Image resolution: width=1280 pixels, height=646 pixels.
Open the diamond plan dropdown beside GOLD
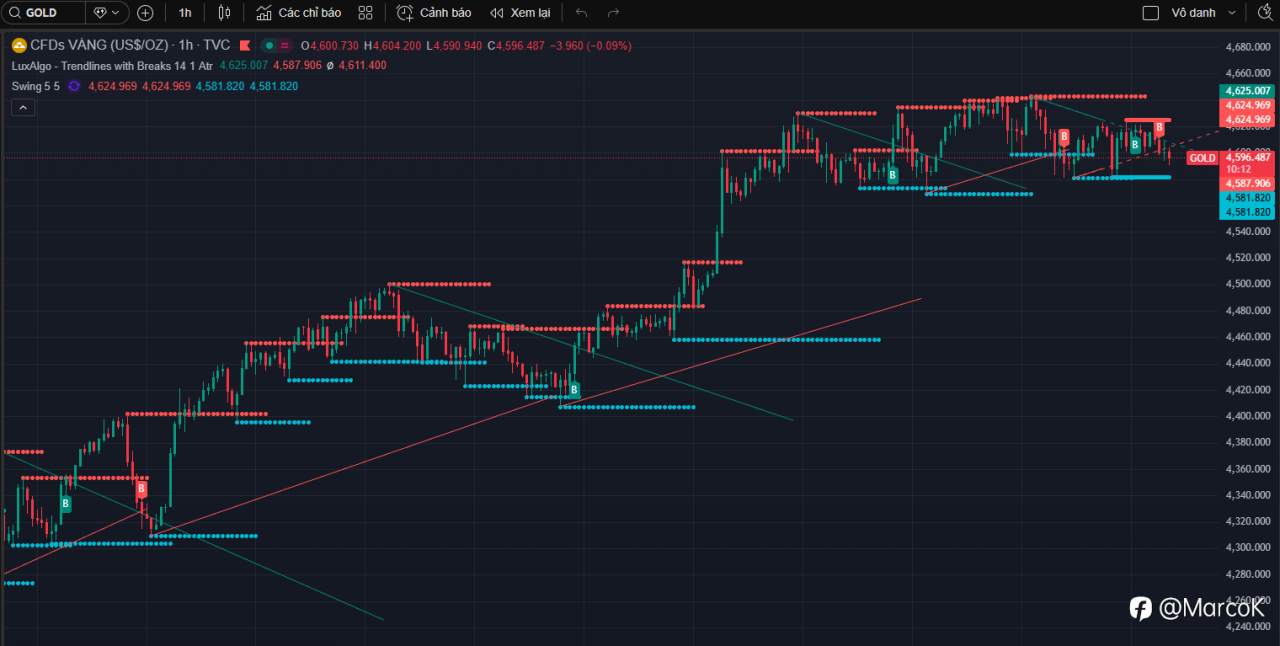(106, 13)
